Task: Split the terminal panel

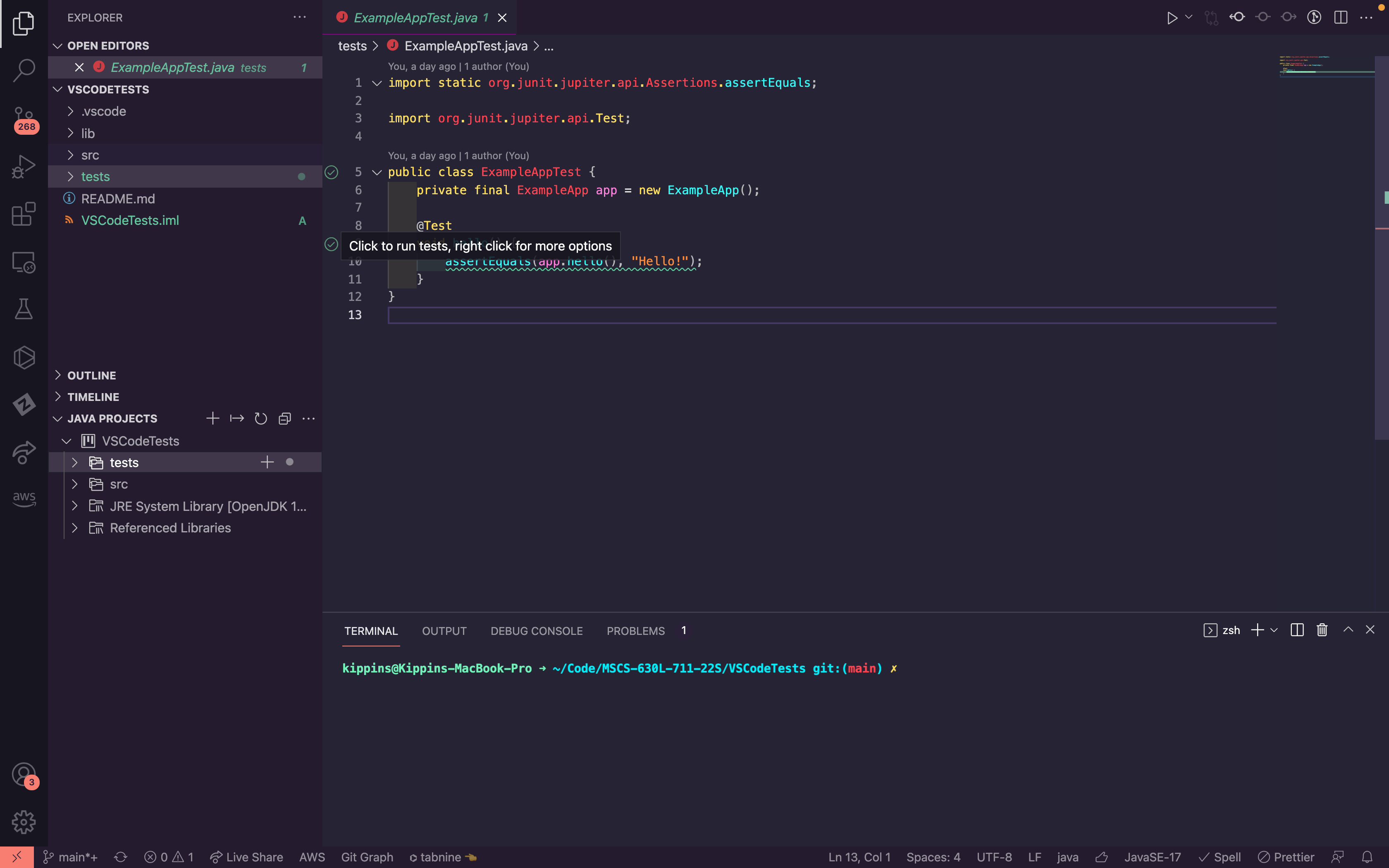Action: tap(1296, 630)
